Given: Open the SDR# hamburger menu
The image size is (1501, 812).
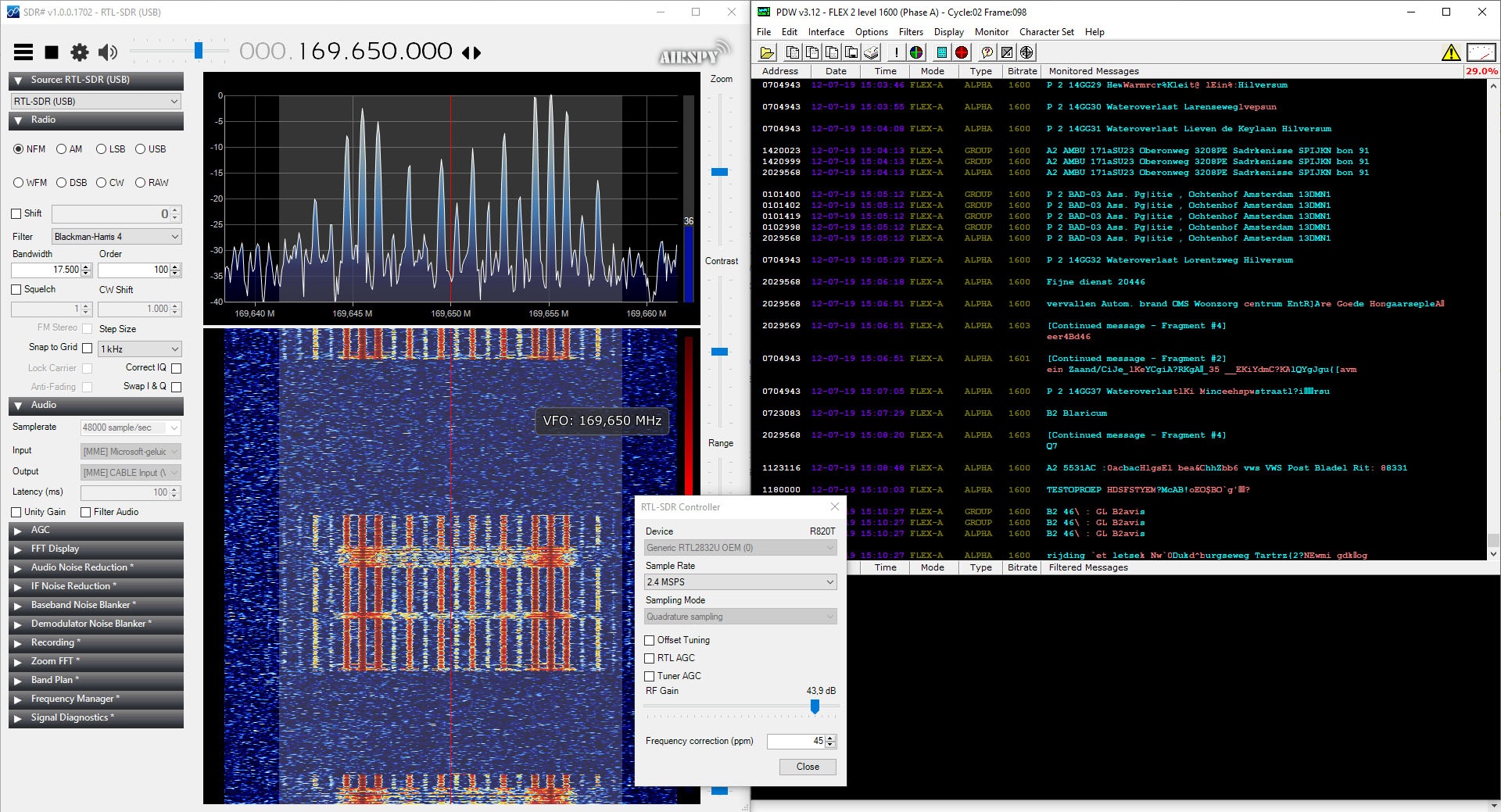Looking at the screenshot, I should pos(23,52).
